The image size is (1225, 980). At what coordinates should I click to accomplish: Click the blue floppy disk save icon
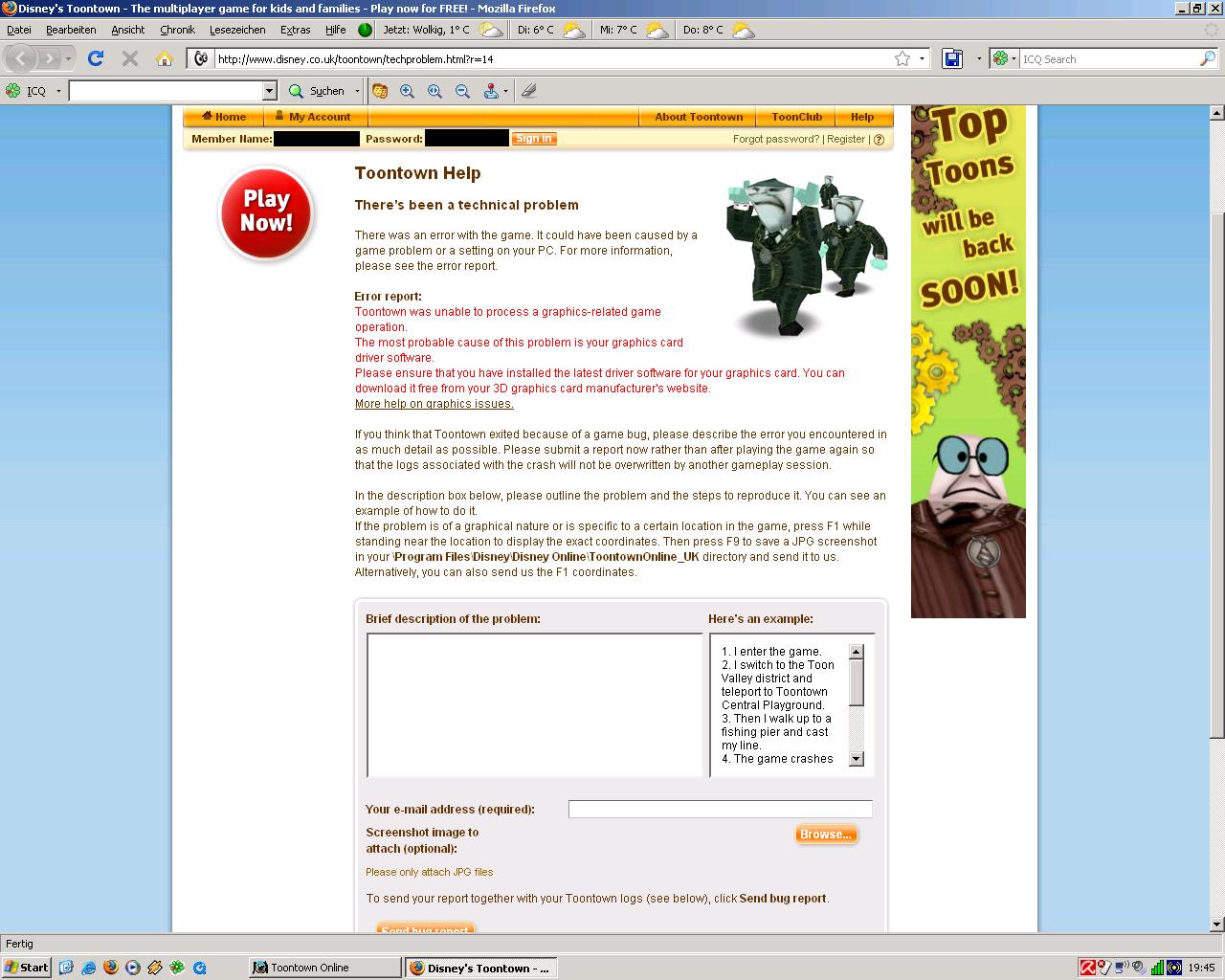click(x=952, y=59)
